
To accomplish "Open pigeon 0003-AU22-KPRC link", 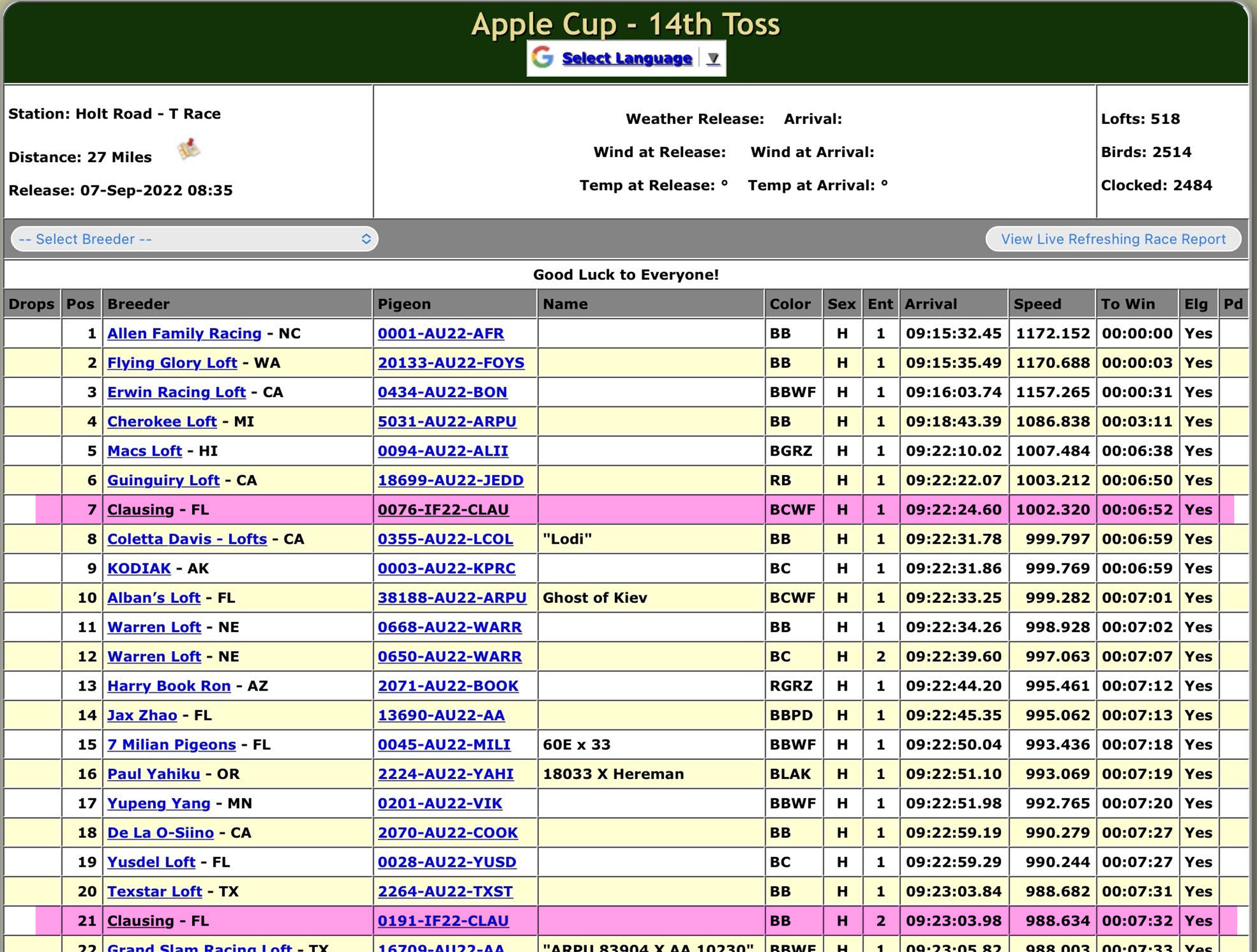I will click(446, 568).
